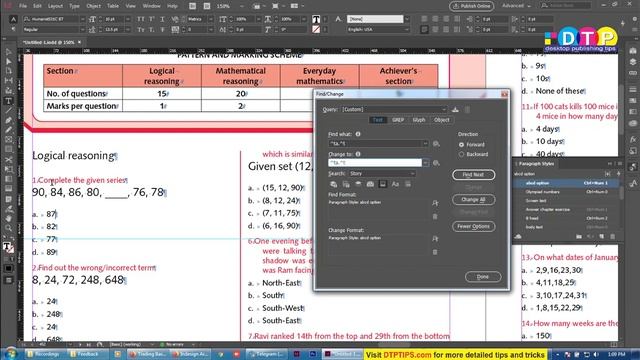Toggle Include Locked Layers search option
This screenshot has width=640, height=360.
click(x=333, y=184)
